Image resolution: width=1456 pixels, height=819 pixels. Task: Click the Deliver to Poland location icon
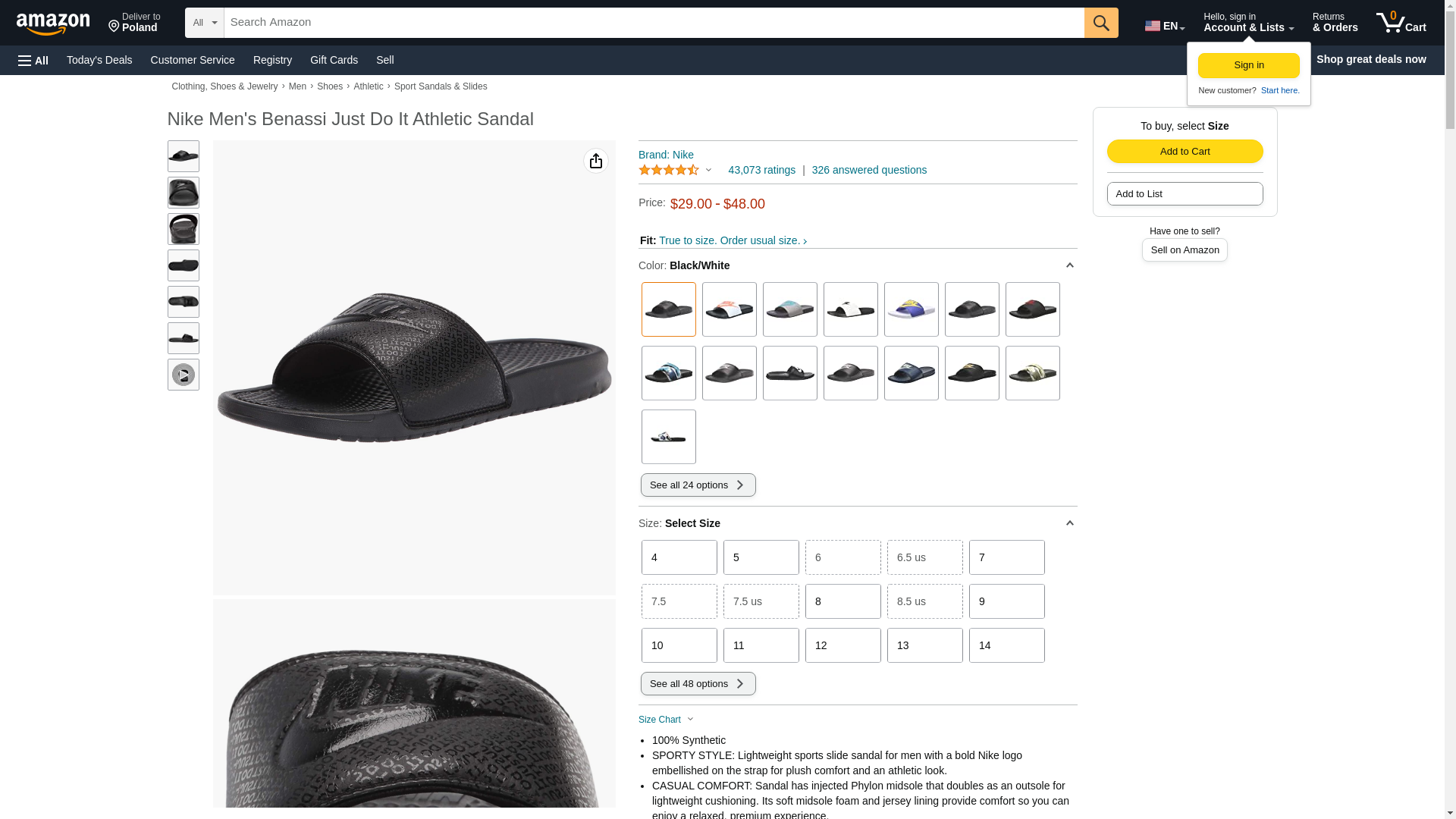114,27
